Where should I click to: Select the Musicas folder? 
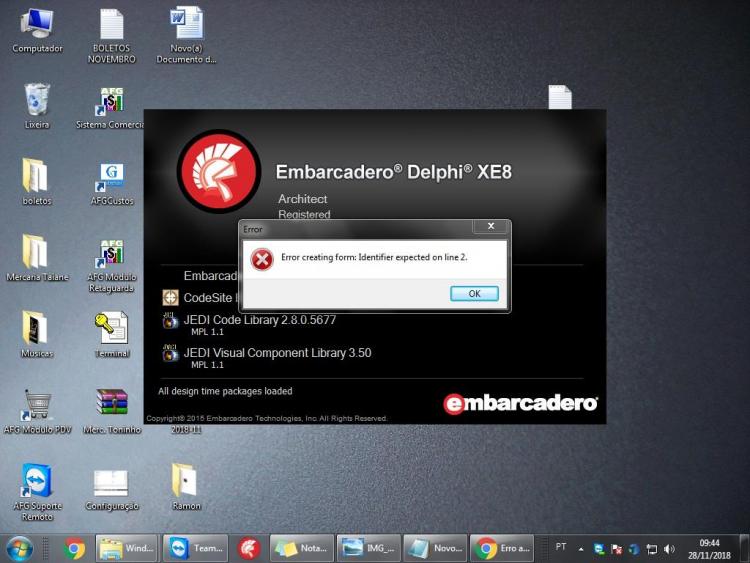point(37,334)
